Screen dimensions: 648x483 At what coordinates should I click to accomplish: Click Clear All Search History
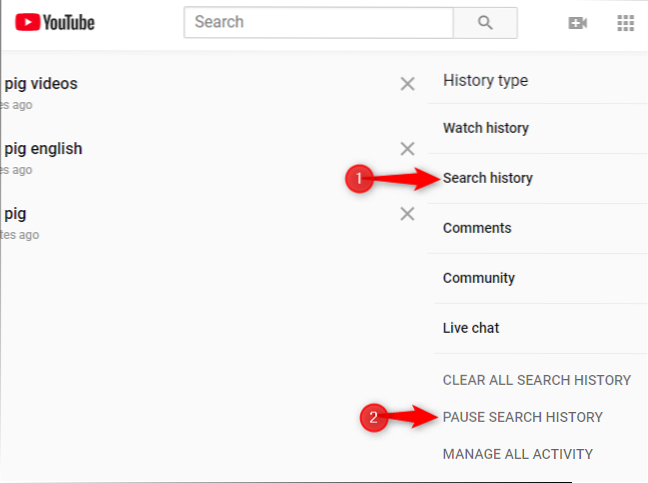537,380
